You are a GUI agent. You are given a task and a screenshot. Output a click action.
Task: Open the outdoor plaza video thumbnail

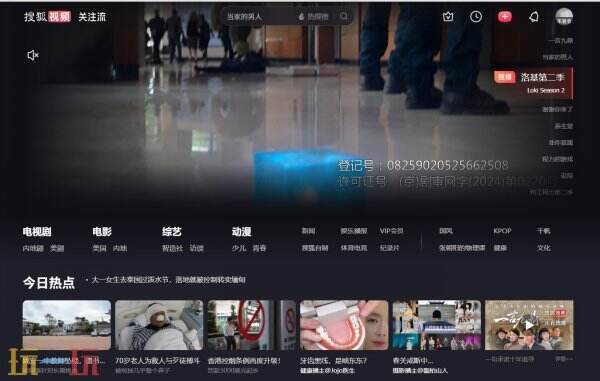point(67,325)
